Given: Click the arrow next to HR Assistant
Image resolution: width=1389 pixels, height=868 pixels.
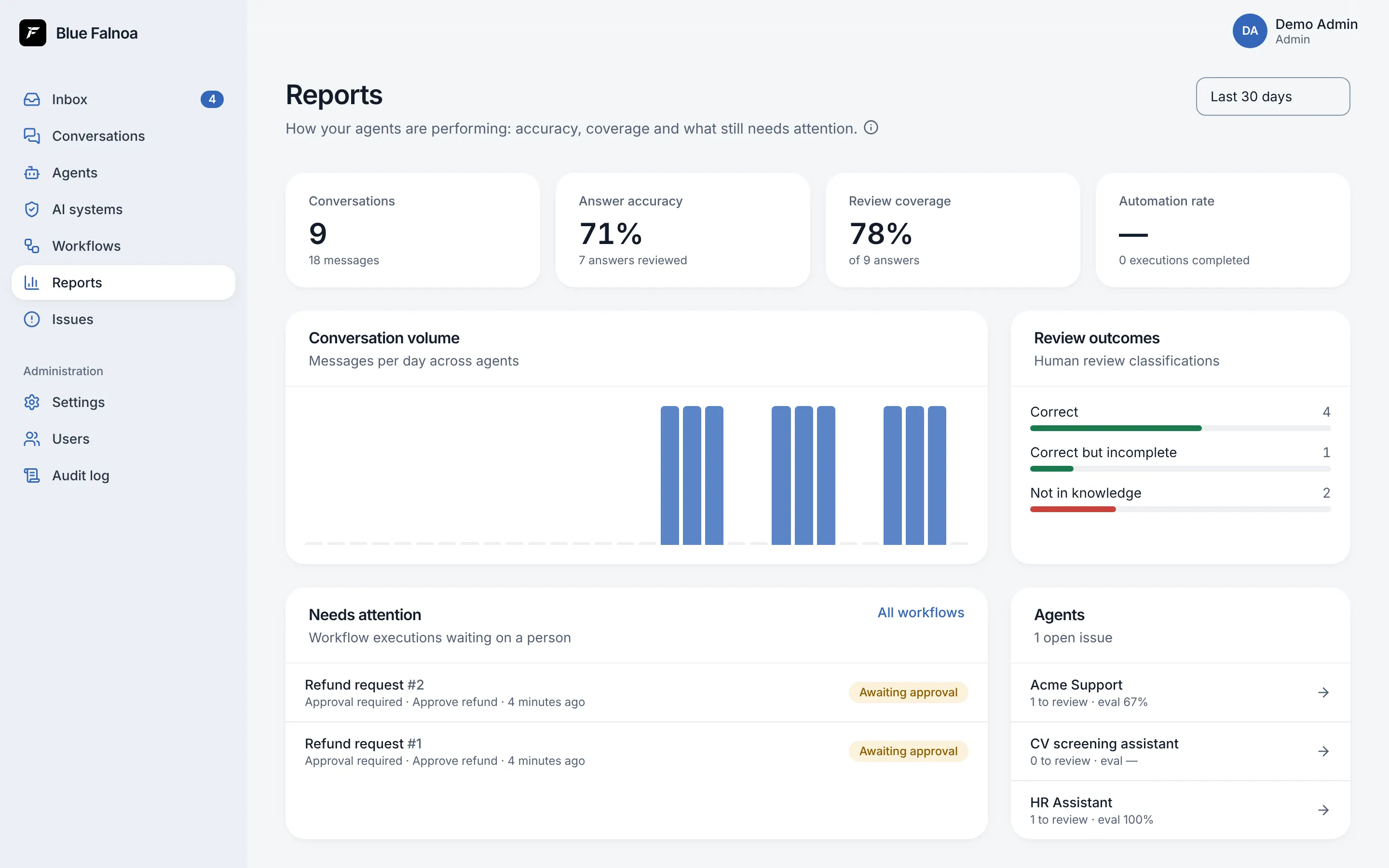Looking at the screenshot, I should coord(1323,810).
